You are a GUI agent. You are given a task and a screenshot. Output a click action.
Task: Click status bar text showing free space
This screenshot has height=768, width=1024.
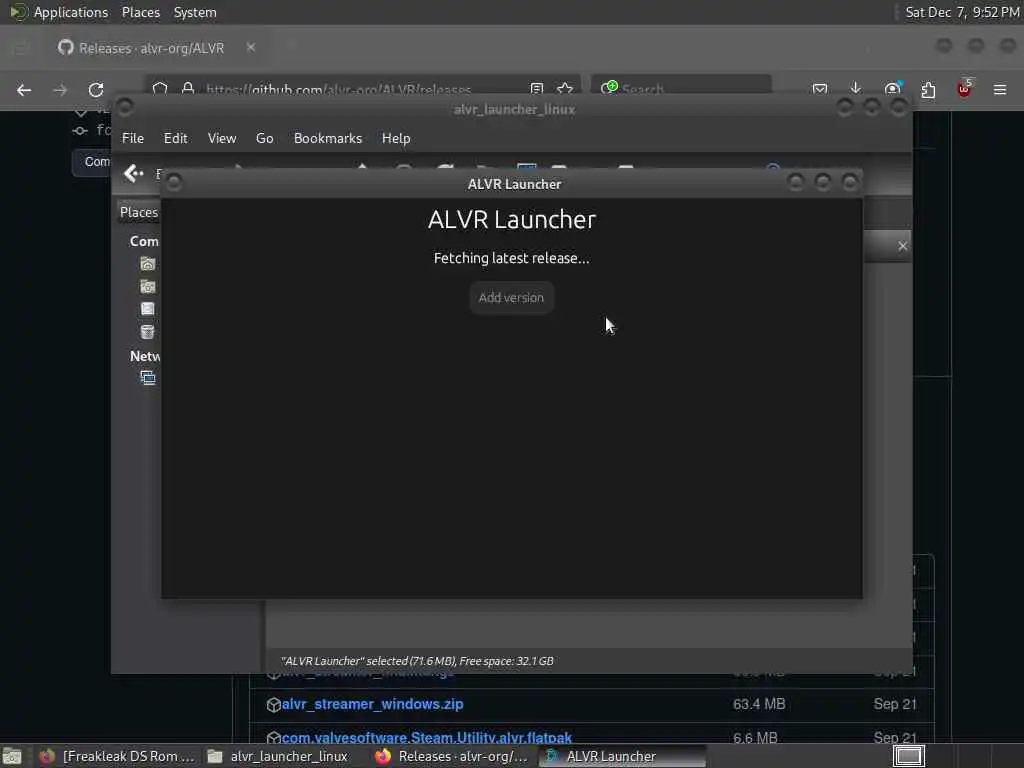[x=417, y=661]
